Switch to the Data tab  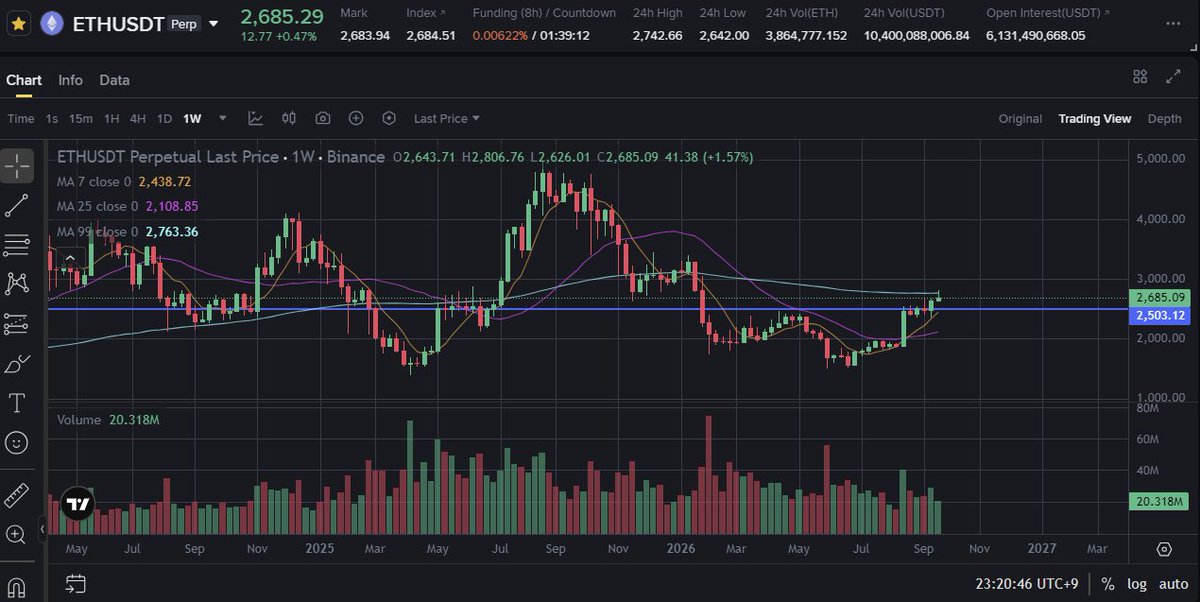tap(114, 80)
